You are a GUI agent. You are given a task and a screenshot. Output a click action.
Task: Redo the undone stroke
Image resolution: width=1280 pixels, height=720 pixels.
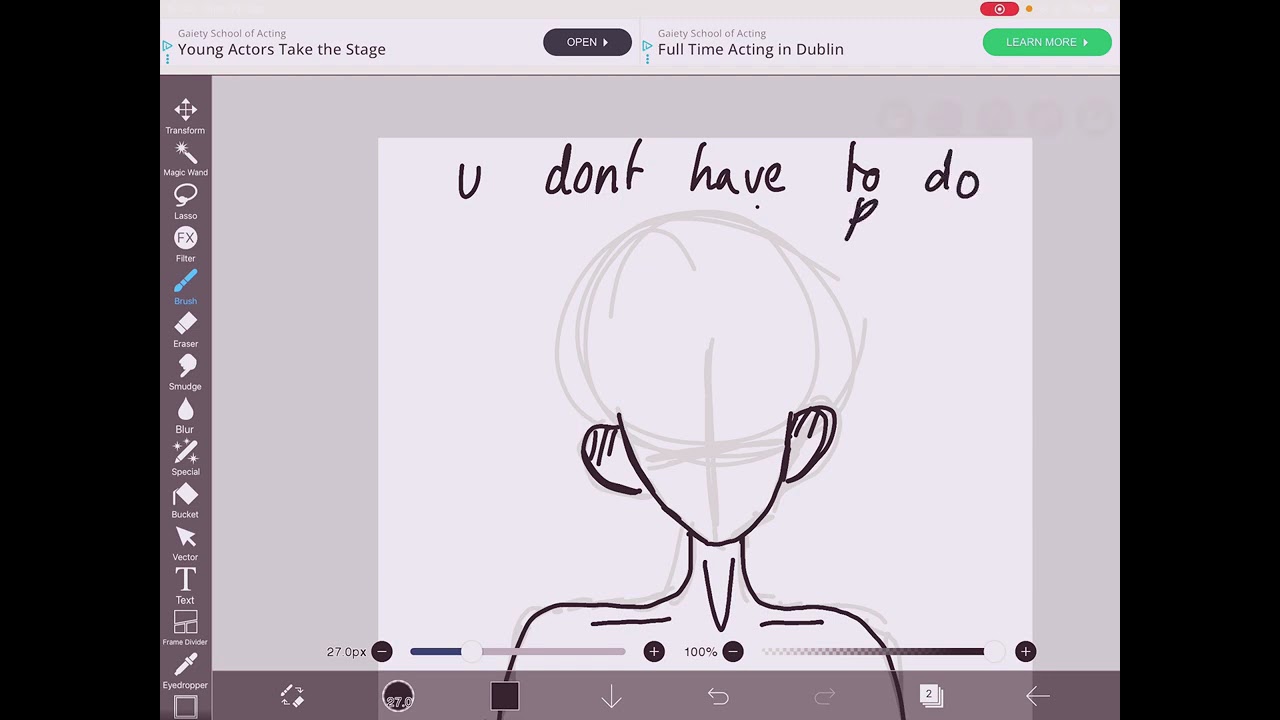(825, 696)
